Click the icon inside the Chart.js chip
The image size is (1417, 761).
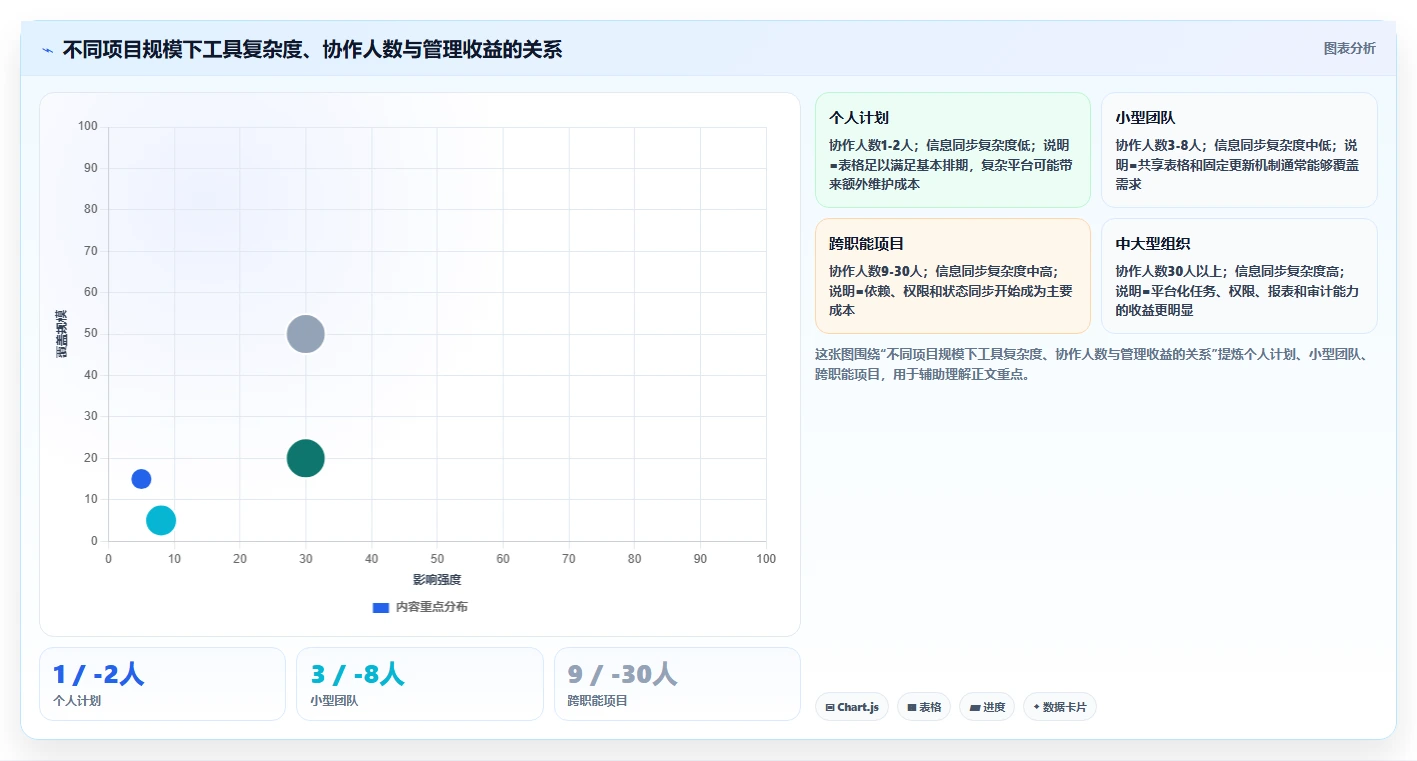pos(830,707)
